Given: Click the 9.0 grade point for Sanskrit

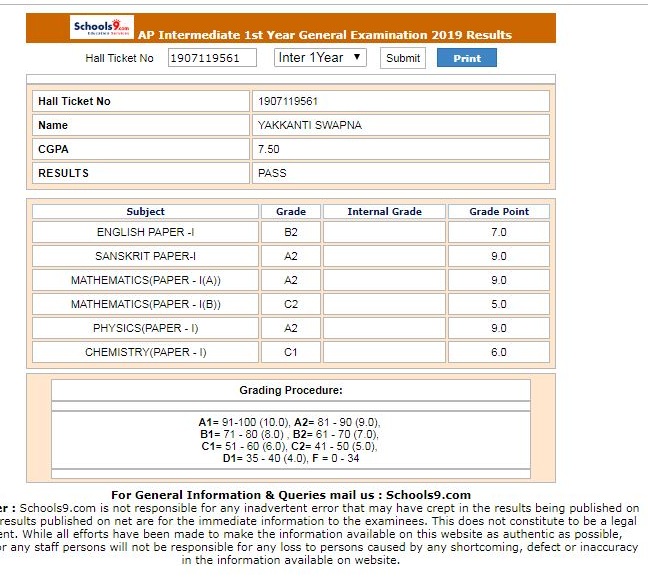Looking at the screenshot, I should pyautogui.click(x=499, y=256).
